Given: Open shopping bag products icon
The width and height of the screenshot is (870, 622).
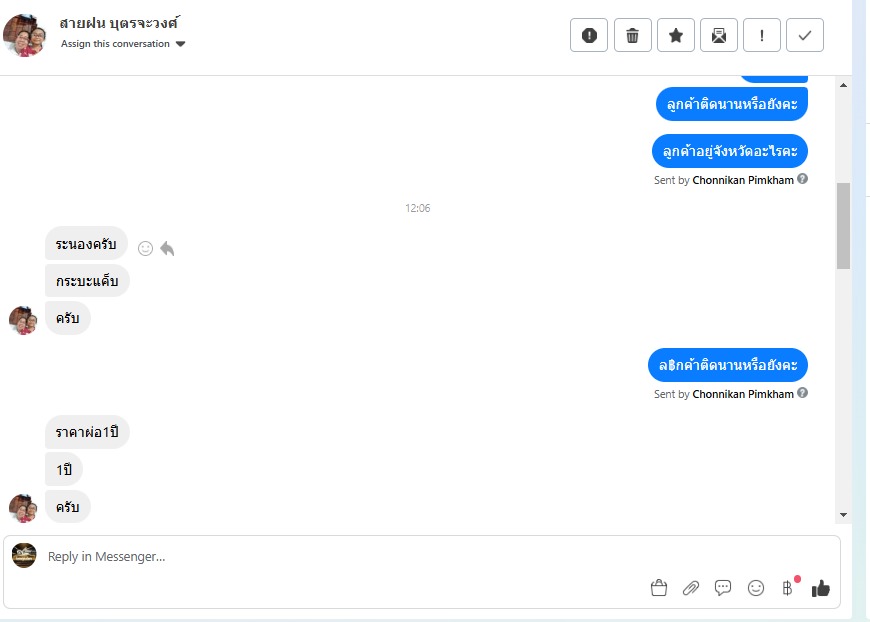Looking at the screenshot, I should pyautogui.click(x=659, y=588).
